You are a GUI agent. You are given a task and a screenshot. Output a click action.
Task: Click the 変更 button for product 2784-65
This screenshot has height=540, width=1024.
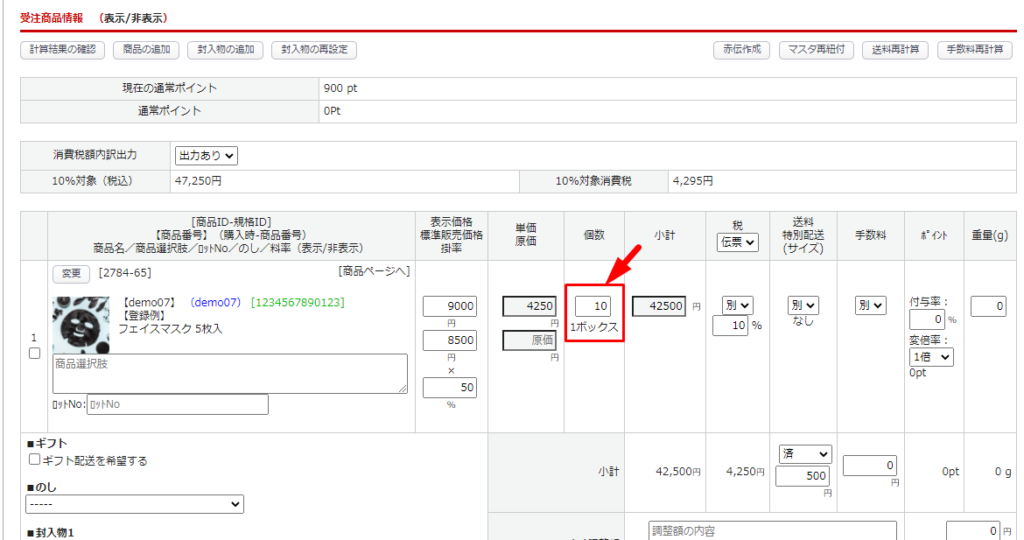(x=71, y=274)
